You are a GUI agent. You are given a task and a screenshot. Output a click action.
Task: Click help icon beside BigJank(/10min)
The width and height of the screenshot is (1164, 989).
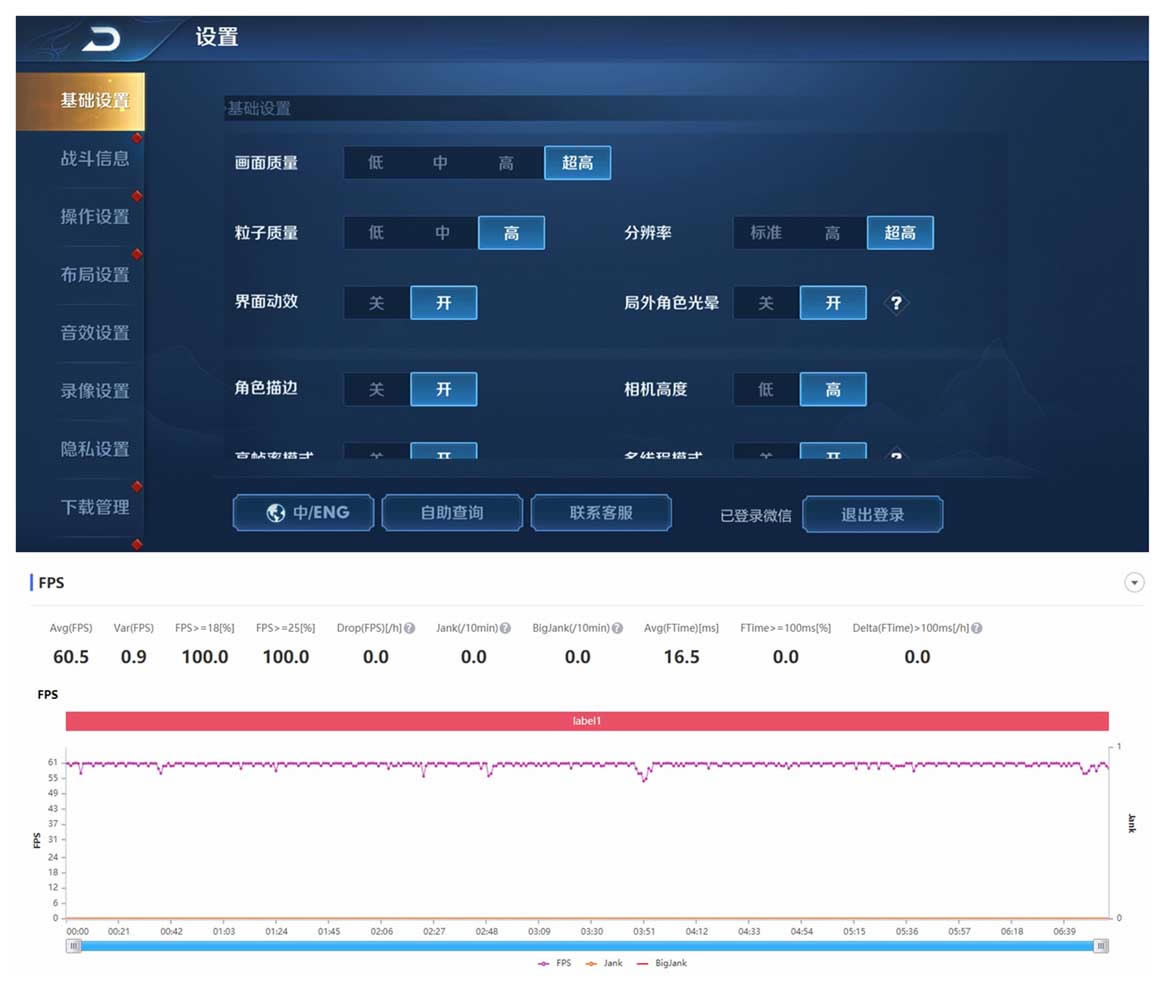(617, 628)
